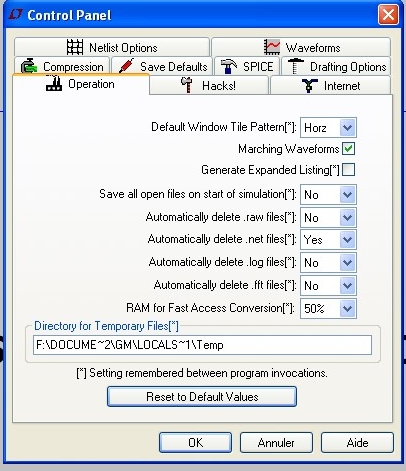Click the Save Defaults red pen icon
The image size is (406, 471).
click(x=126, y=66)
